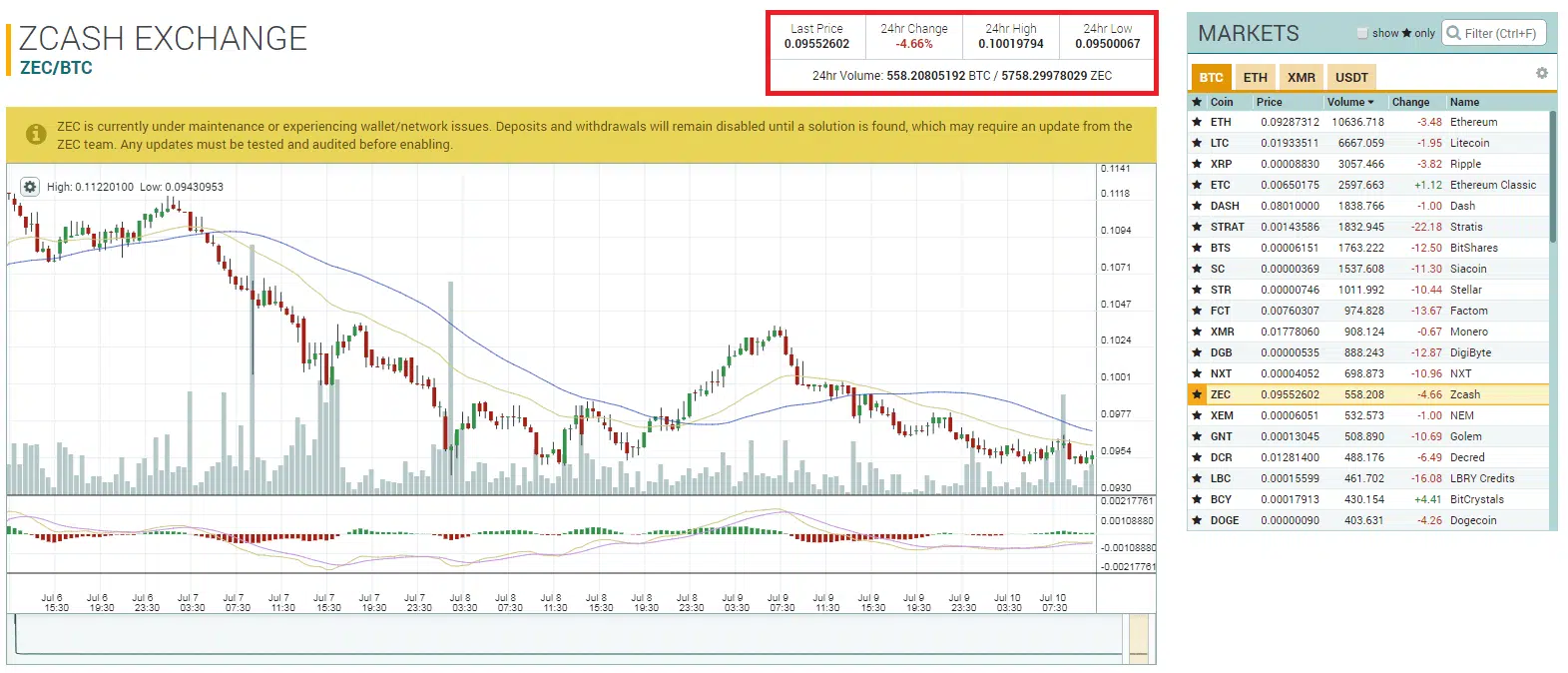Screen dimensions: 1568x673
Task: Open the Ripple market link
Action: (1465, 164)
